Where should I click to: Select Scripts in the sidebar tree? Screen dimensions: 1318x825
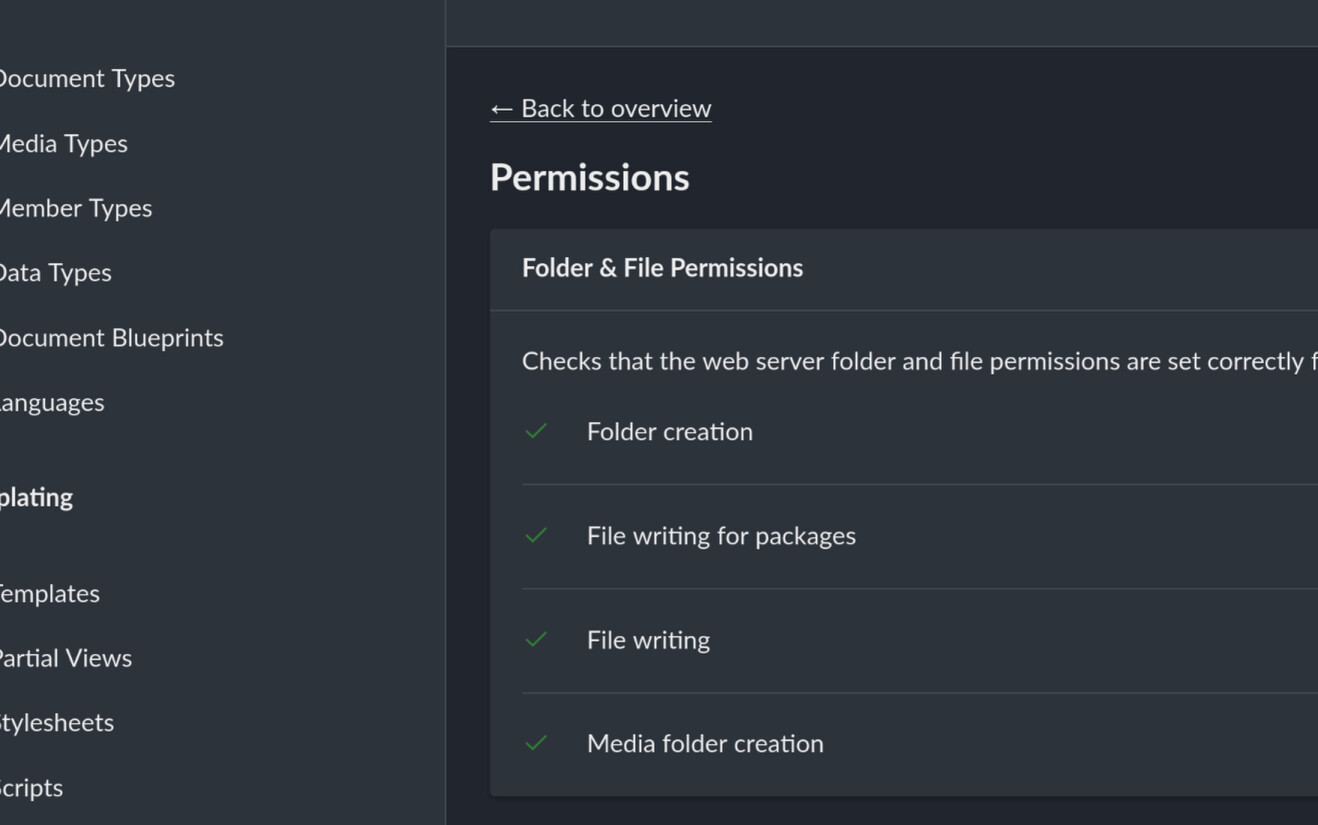point(31,787)
